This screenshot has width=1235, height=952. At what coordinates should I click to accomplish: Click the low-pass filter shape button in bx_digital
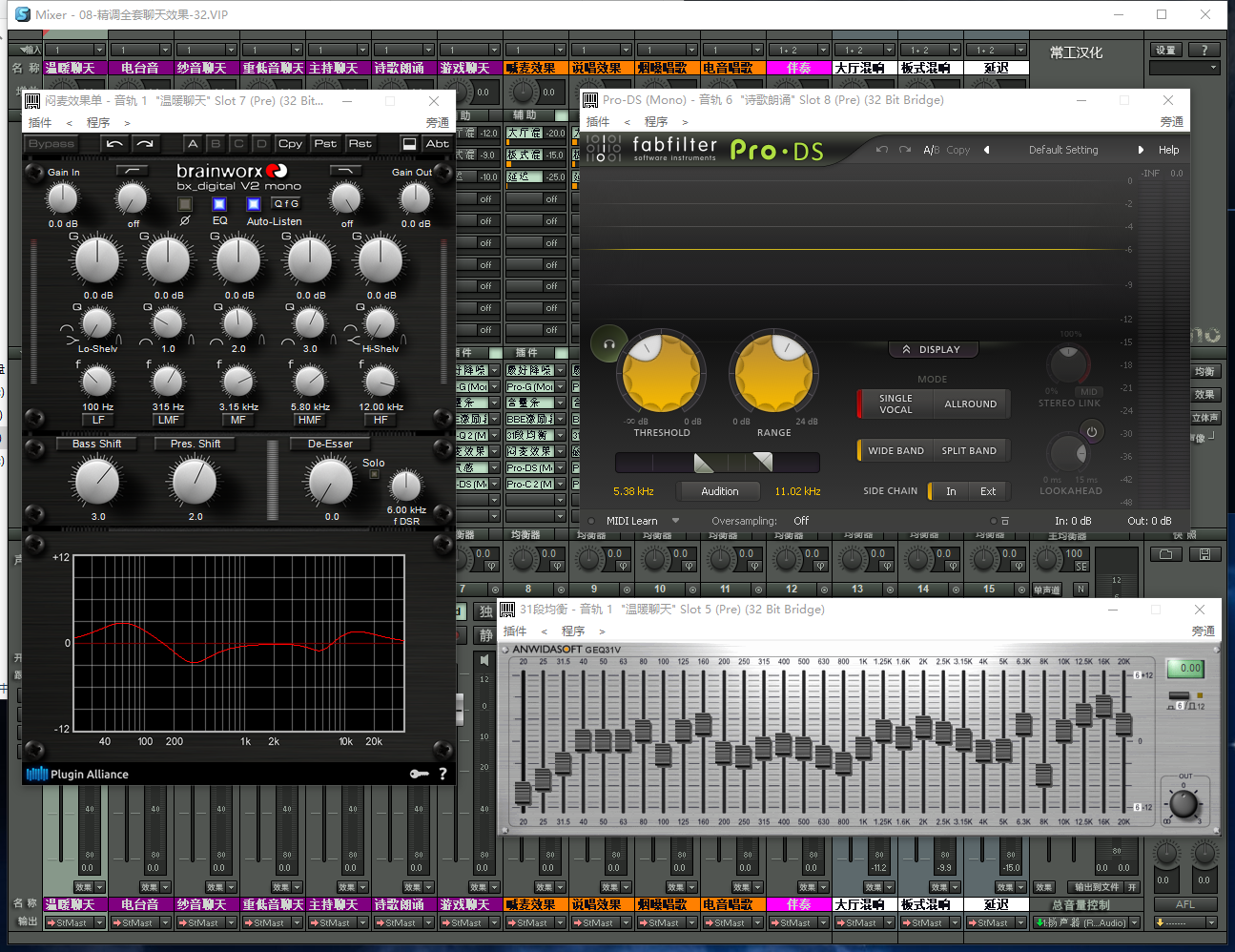point(345,171)
